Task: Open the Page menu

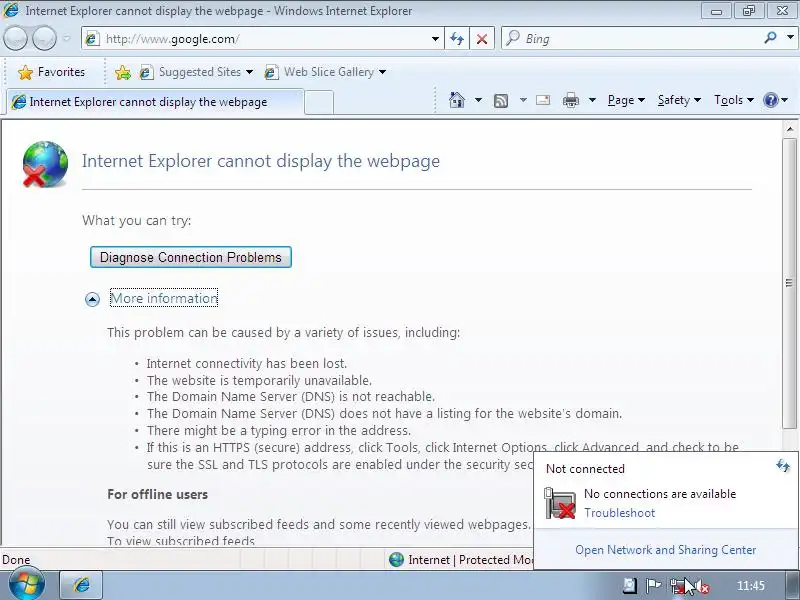Action: pyautogui.click(x=626, y=100)
